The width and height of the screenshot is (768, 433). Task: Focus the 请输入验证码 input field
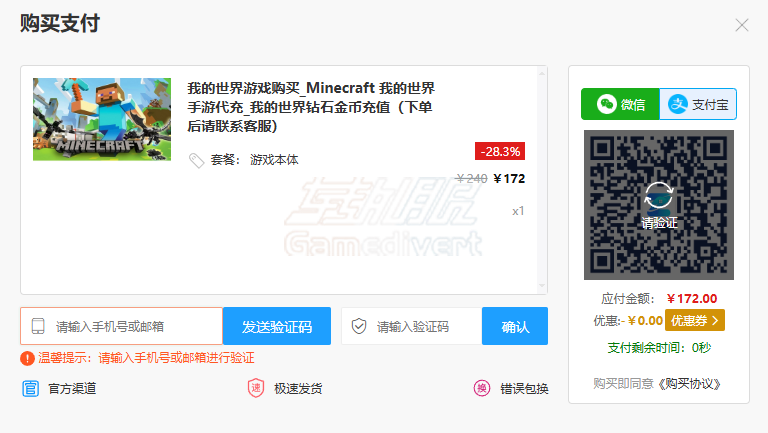(411, 326)
